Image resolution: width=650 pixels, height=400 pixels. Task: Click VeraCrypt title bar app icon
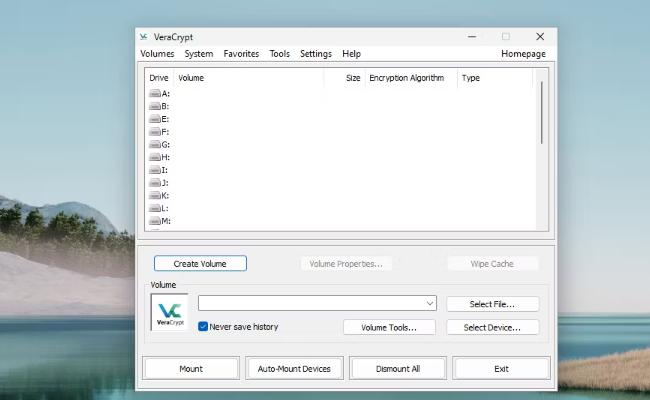[x=144, y=37]
